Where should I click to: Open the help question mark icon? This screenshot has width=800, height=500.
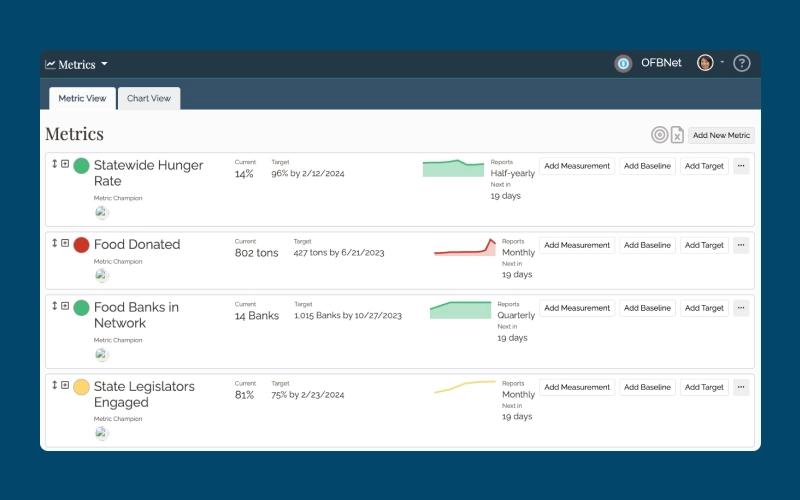pyautogui.click(x=741, y=63)
